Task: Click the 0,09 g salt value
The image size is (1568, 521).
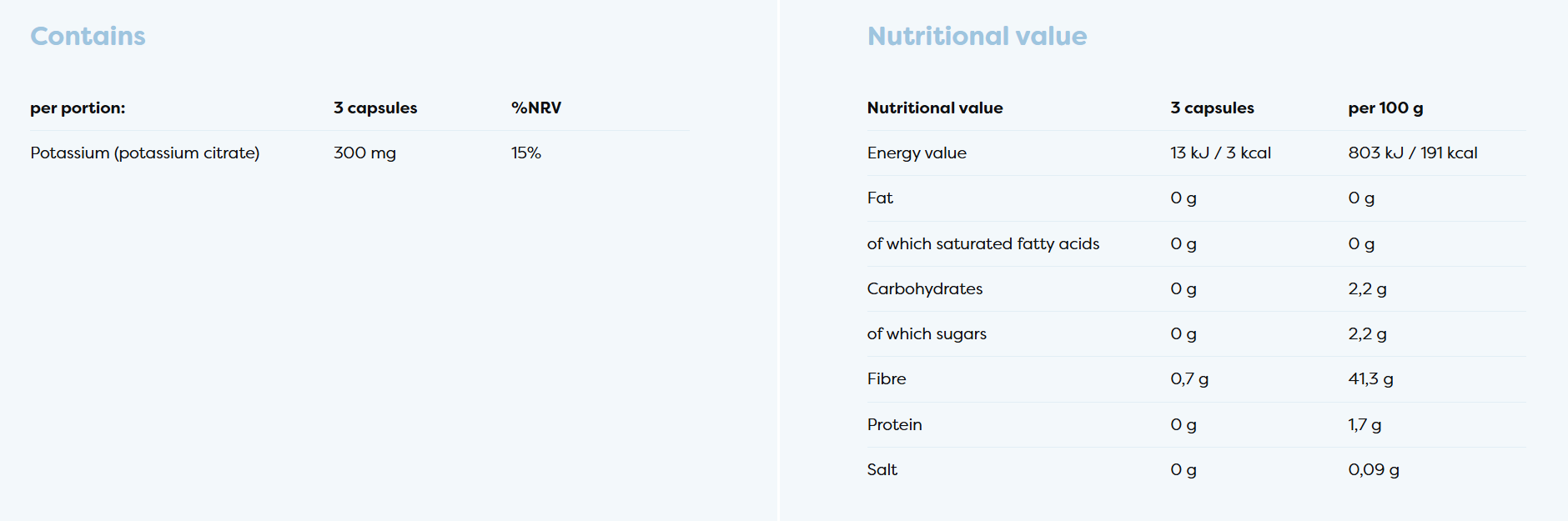Action: [x=1373, y=469]
